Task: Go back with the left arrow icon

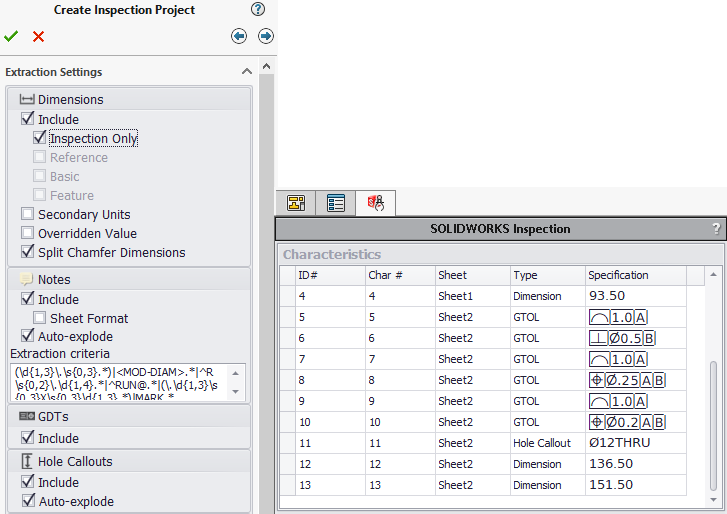Action: (x=239, y=36)
